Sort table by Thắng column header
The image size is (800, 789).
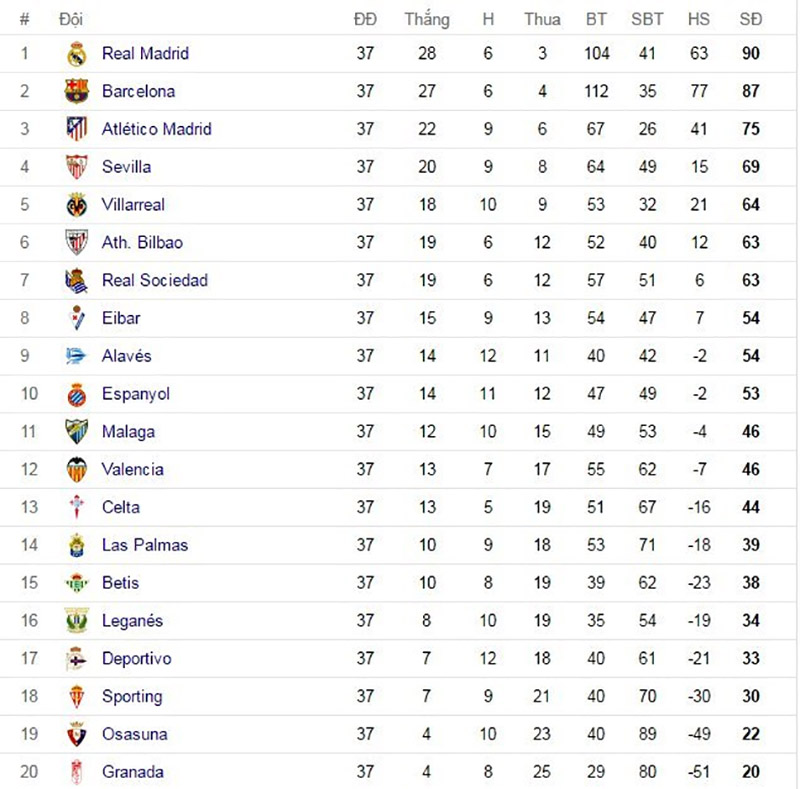coord(427,19)
